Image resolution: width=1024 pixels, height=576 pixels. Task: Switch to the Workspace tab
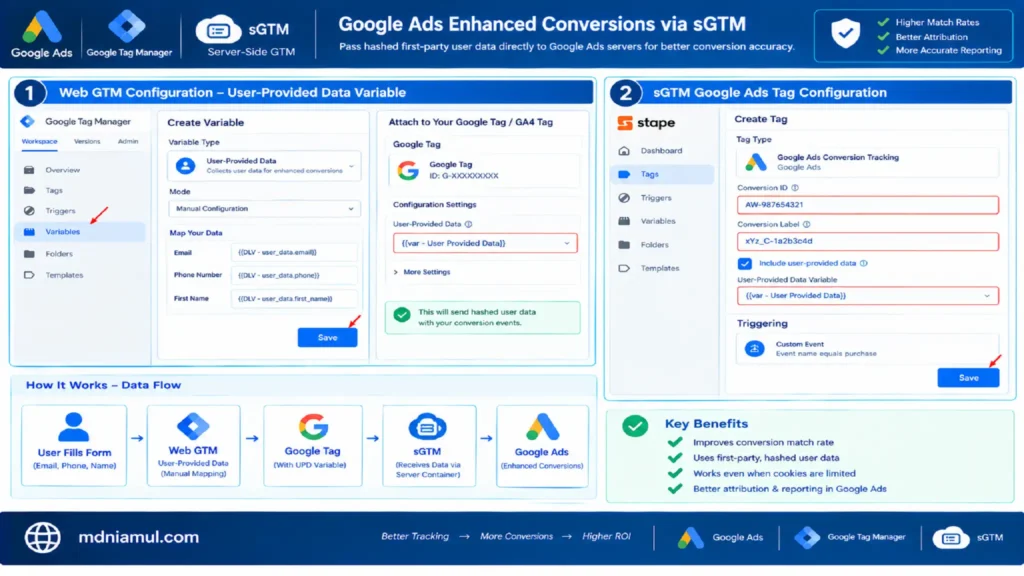39,142
